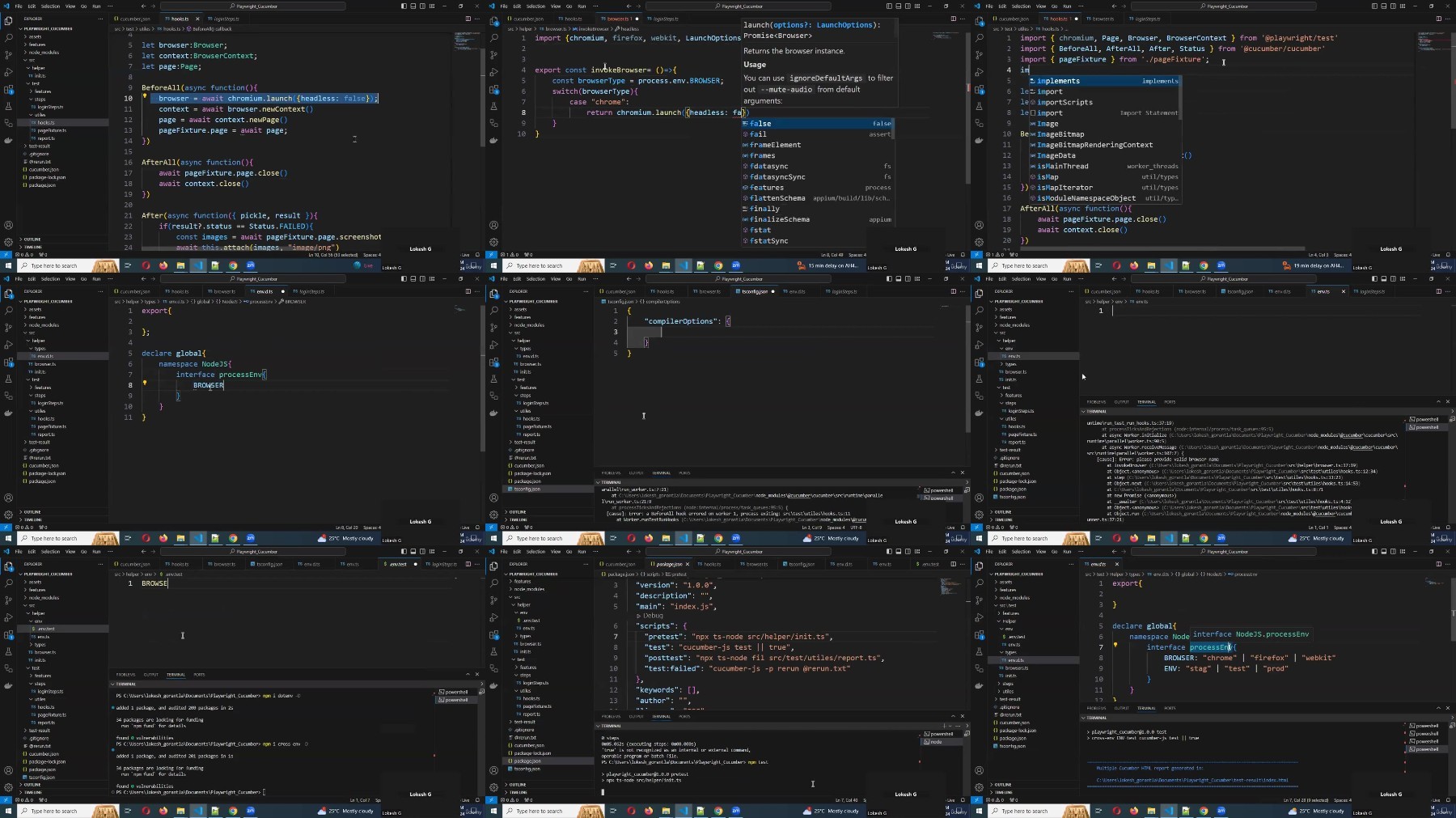Image resolution: width=1456 pixels, height=818 pixels.
Task: Close the hooks.ts tab in top-left window
Action: coord(198,19)
